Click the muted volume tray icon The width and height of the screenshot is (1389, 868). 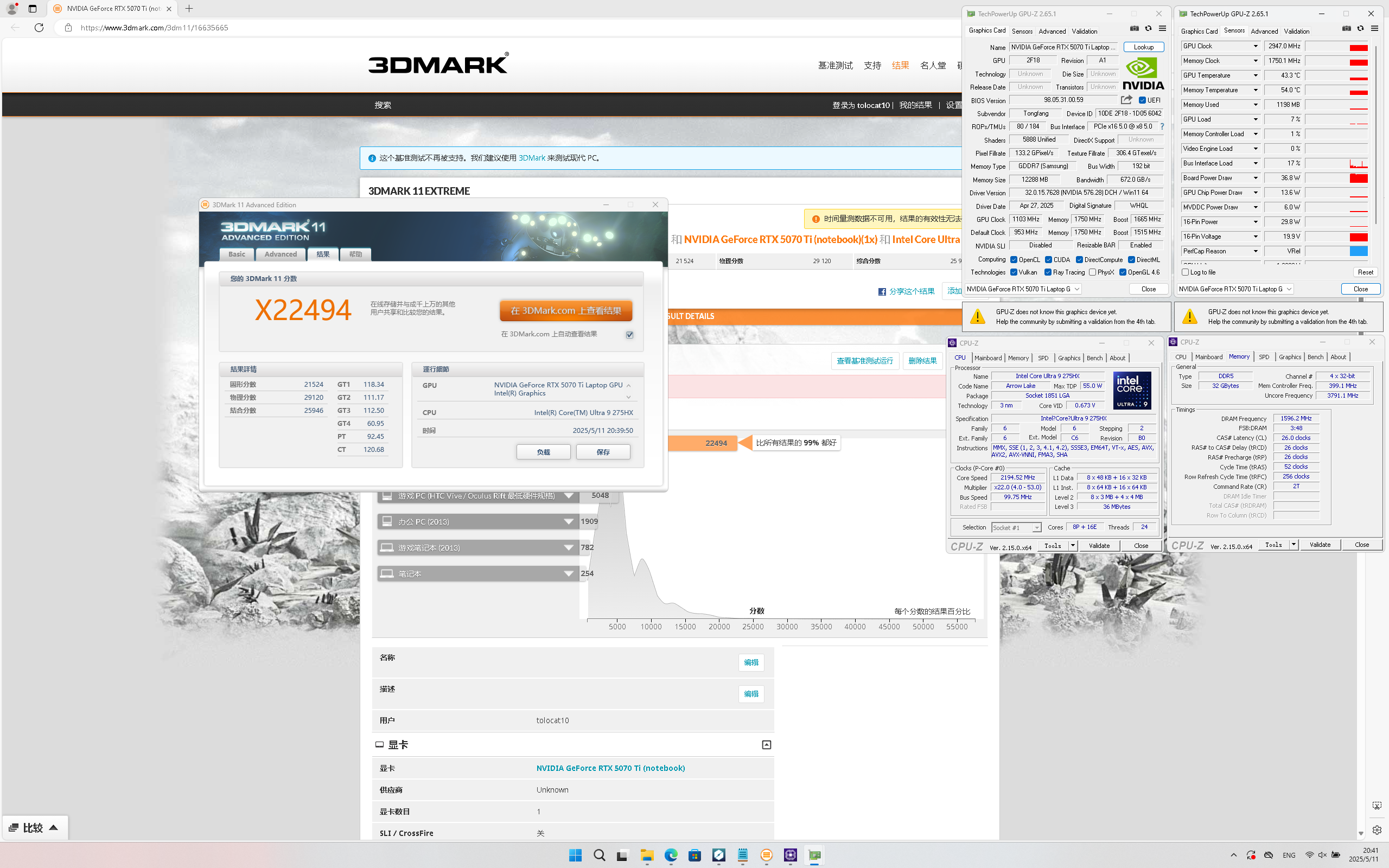[1322, 856]
